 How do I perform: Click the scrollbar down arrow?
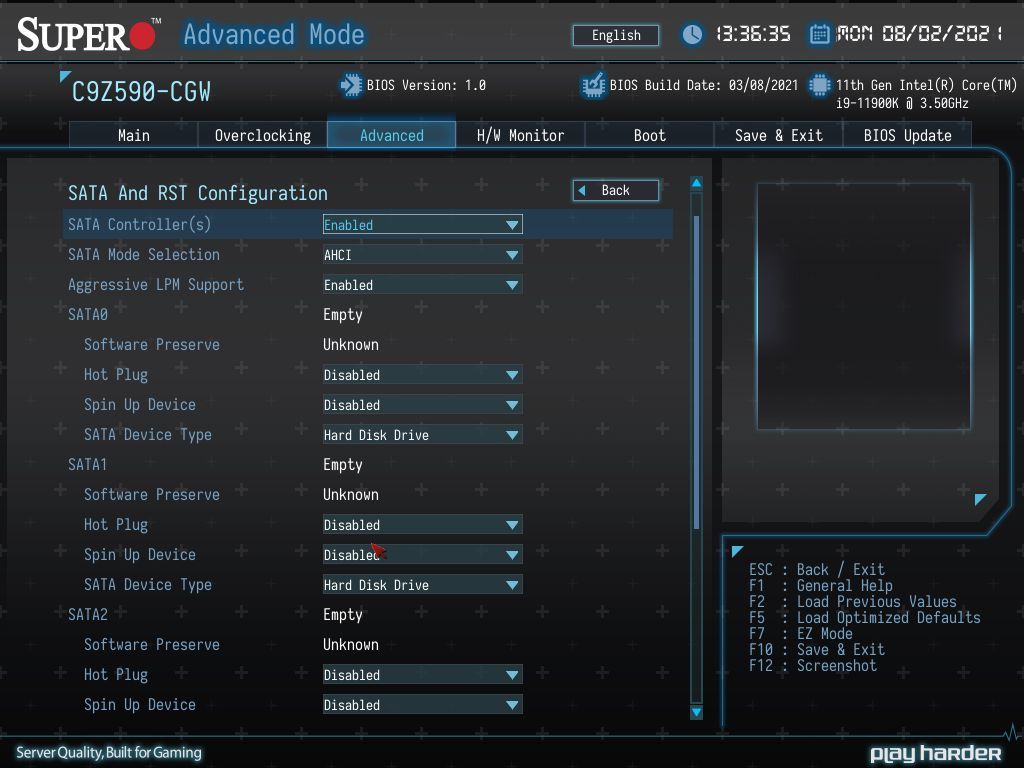pyautogui.click(x=696, y=712)
